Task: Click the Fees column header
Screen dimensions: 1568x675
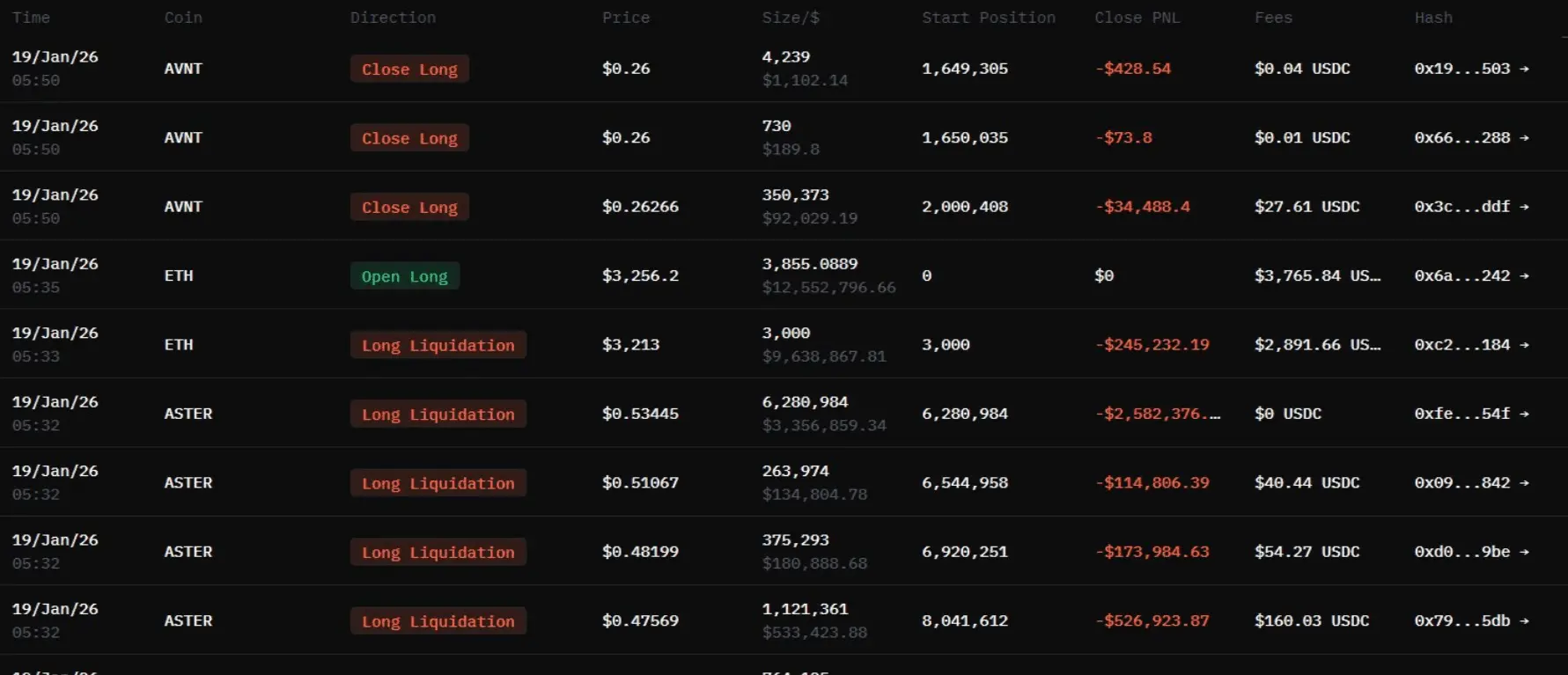Action: click(x=1273, y=18)
